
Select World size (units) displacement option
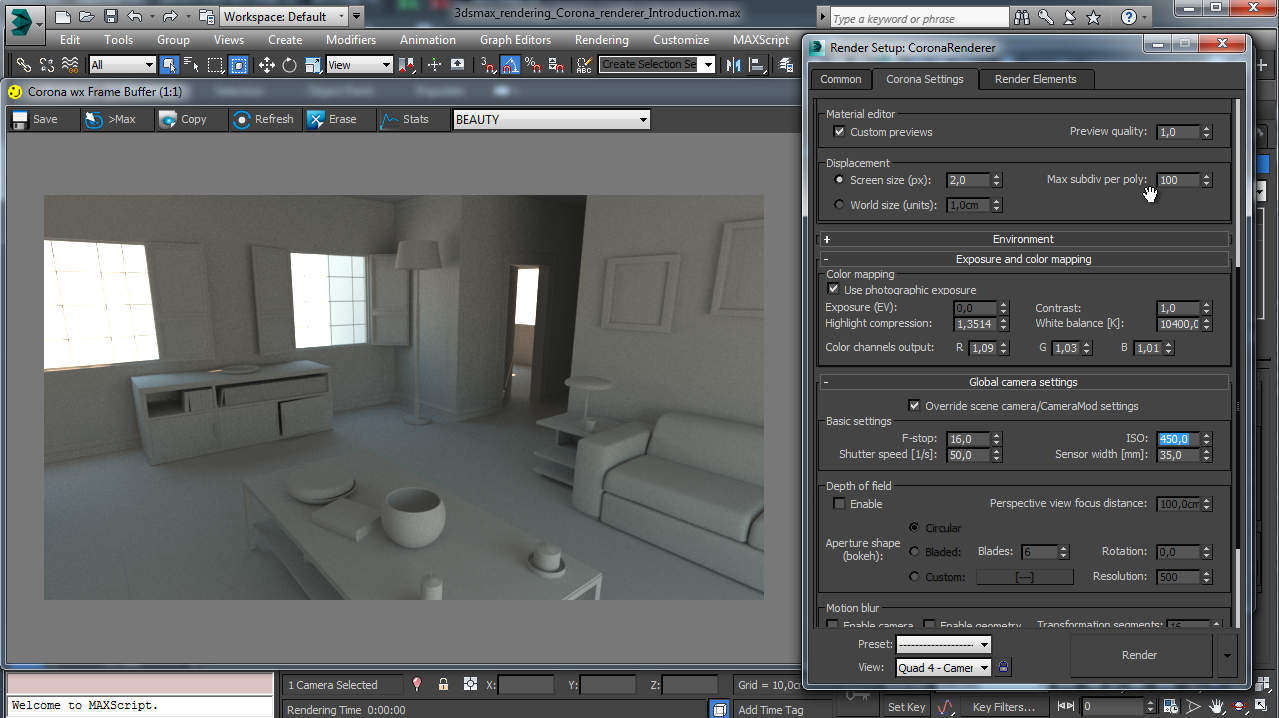coord(840,205)
